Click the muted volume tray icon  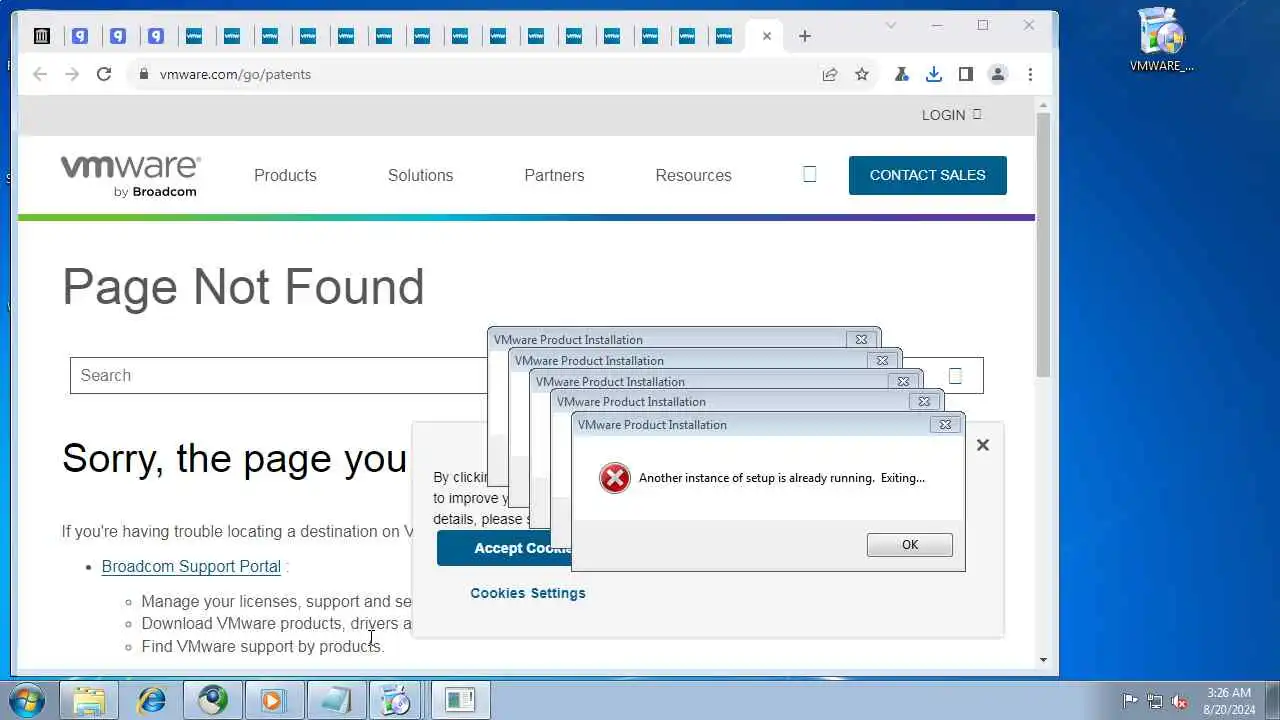click(1179, 701)
